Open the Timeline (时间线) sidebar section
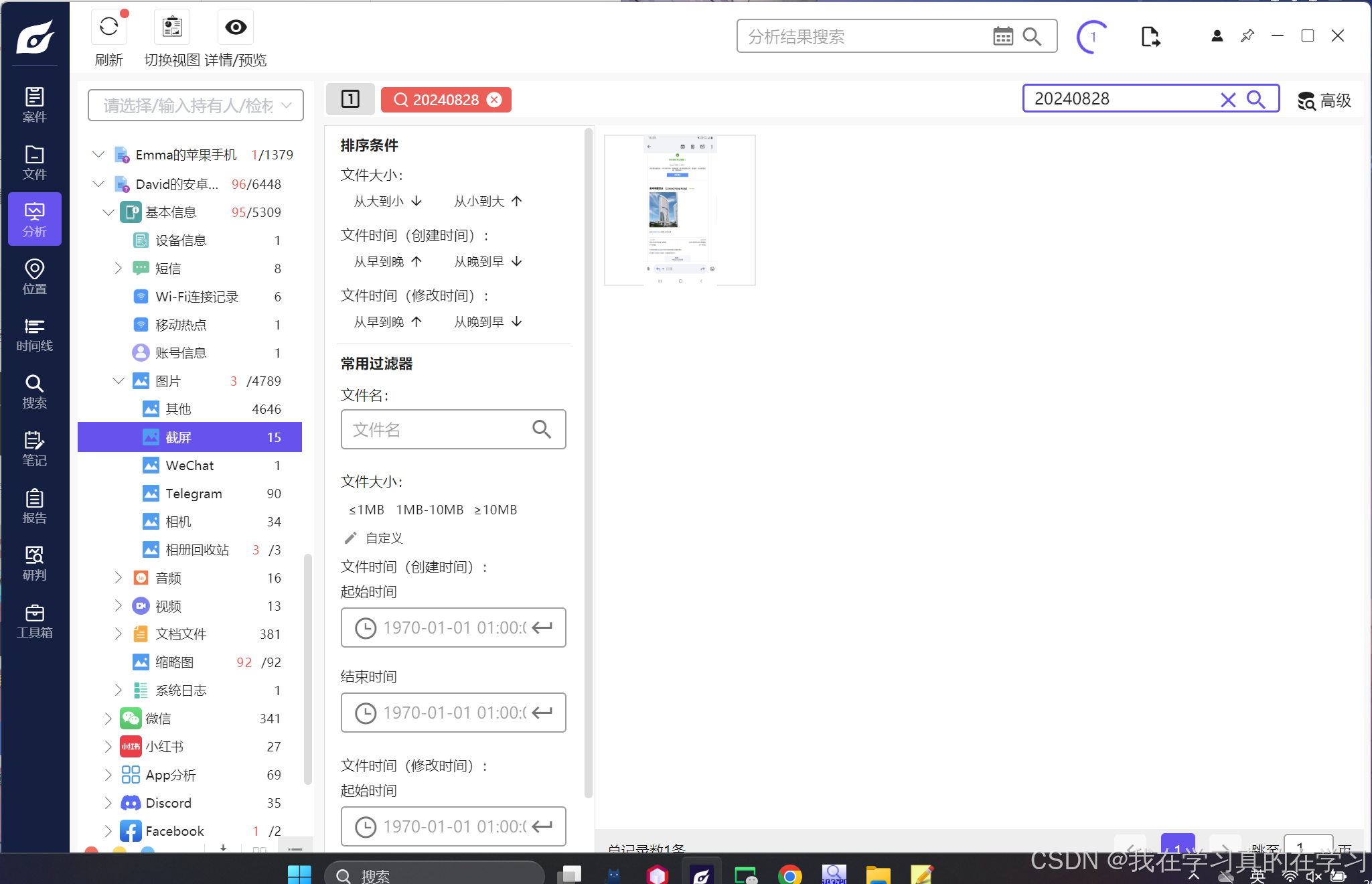The height and width of the screenshot is (884, 1372). [35, 334]
